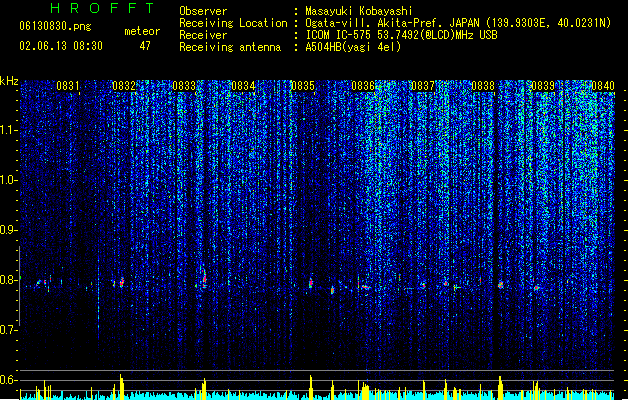Screen dimensions: 629x400
Task: Click the 0.9 kHz axis label
Action: [x=9, y=230]
